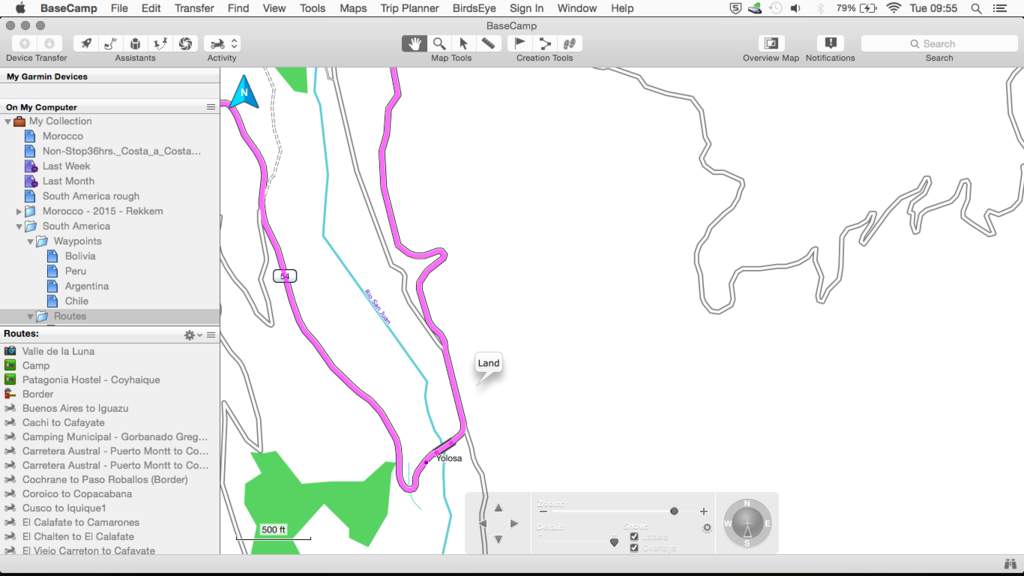1024x576 pixels.
Task: Click the aperture icon in Assistants
Action: click(185, 44)
